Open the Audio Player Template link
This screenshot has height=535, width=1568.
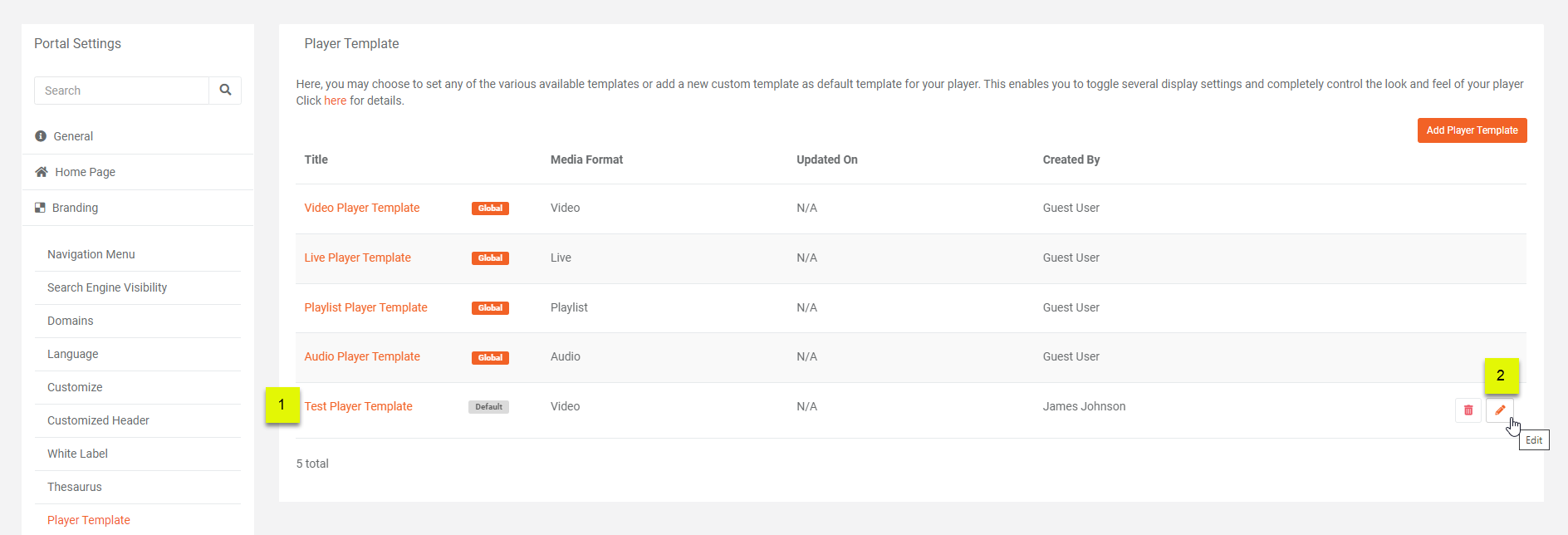tap(361, 356)
